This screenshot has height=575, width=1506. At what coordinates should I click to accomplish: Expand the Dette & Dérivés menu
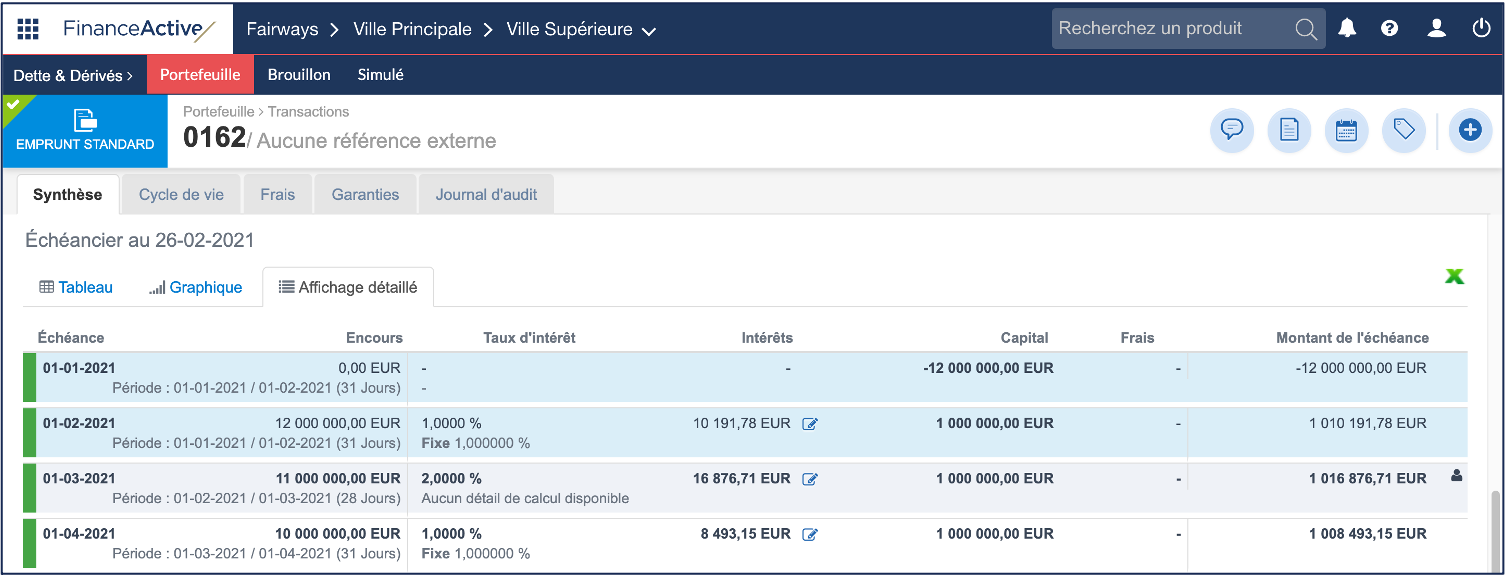click(x=73, y=75)
